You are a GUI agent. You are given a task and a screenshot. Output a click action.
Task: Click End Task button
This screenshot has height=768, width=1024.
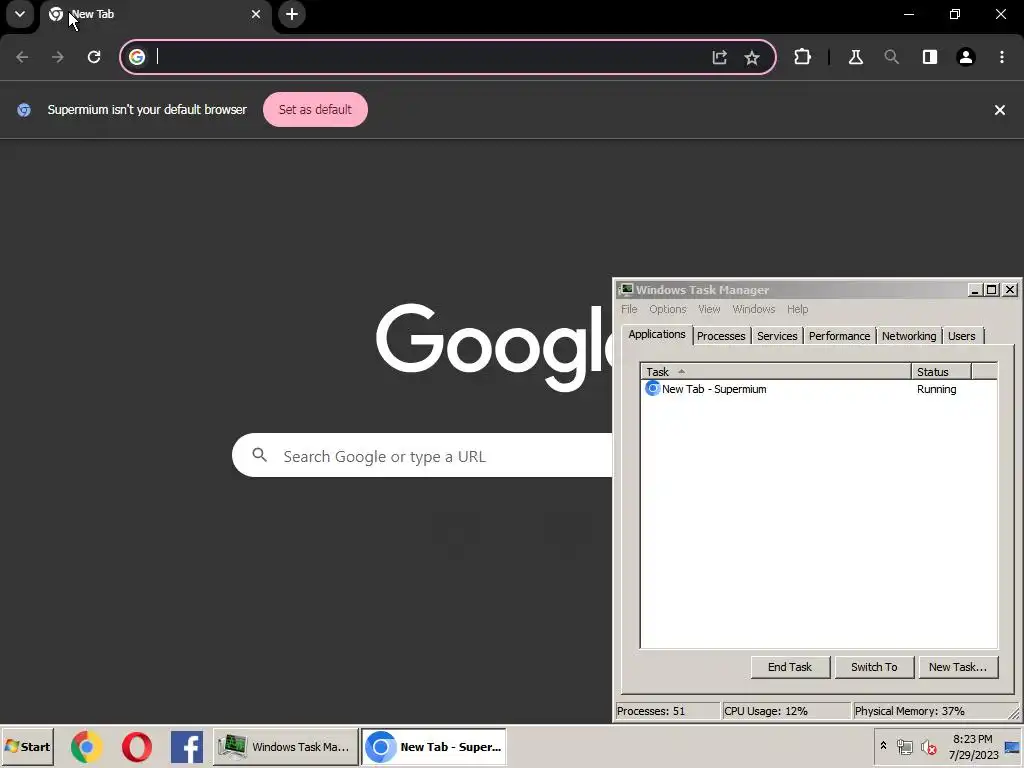pyautogui.click(x=790, y=667)
